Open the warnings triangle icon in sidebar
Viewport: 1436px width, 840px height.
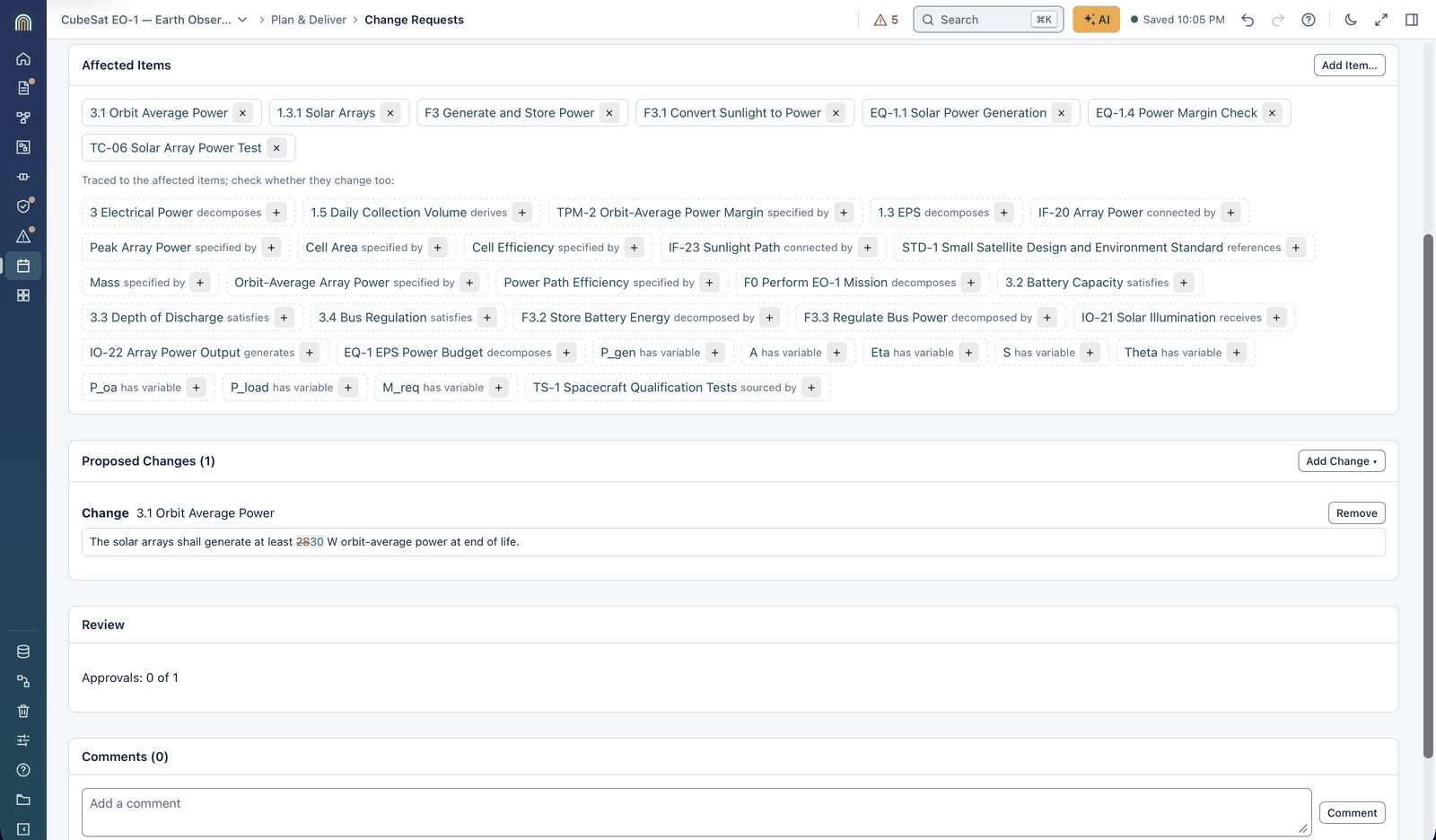23,236
